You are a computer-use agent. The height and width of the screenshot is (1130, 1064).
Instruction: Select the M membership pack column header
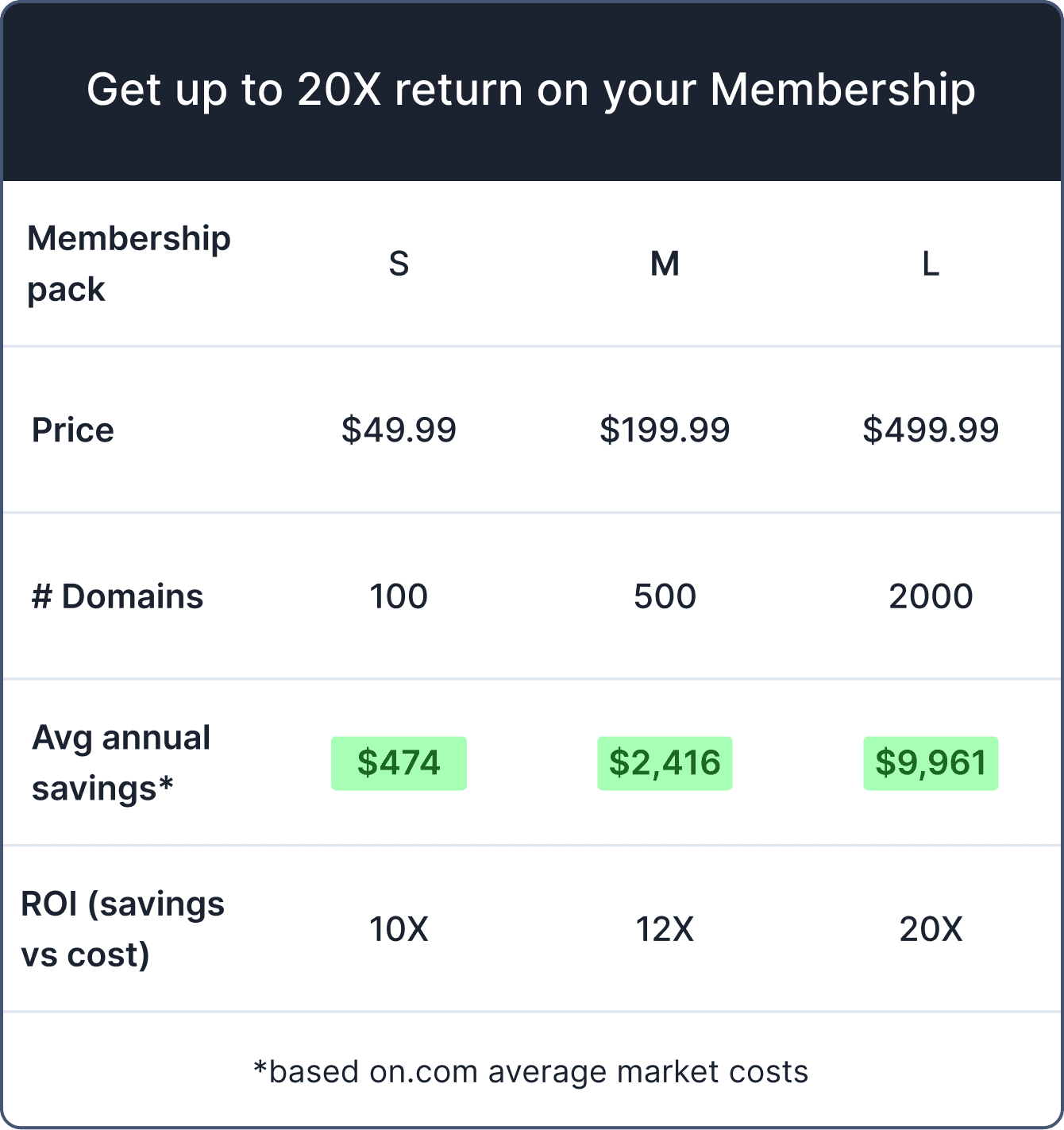tap(665, 264)
